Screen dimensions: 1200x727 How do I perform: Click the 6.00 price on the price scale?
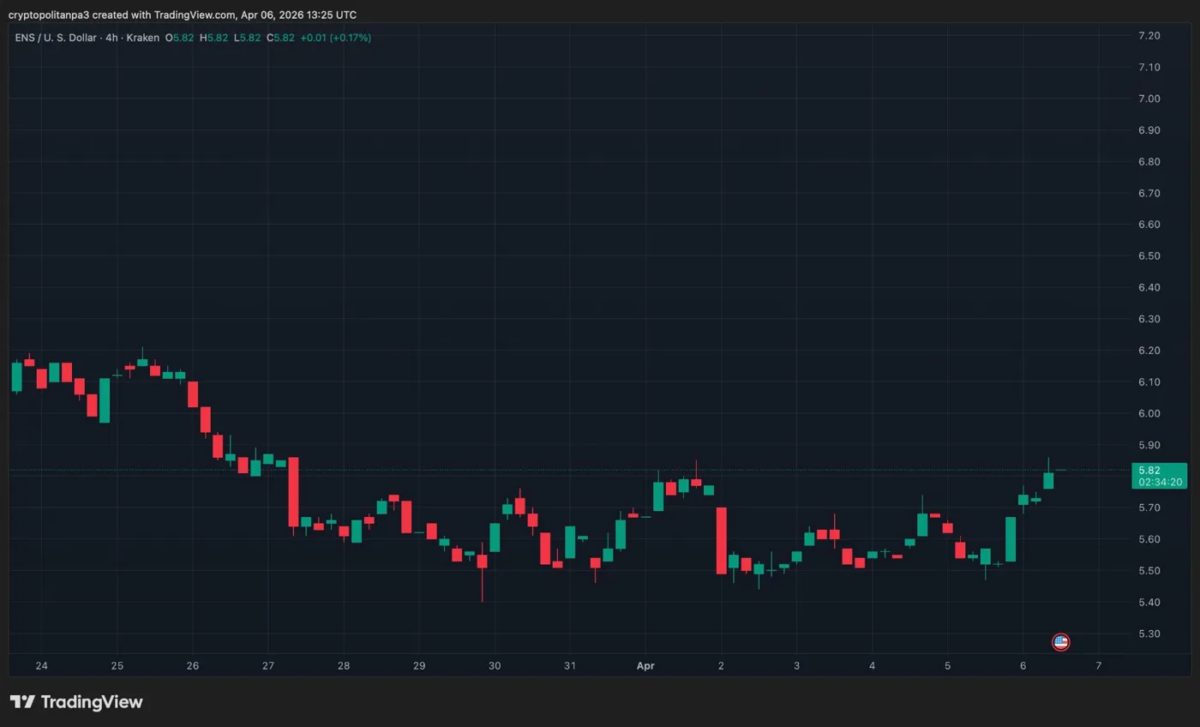click(x=1149, y=414)
